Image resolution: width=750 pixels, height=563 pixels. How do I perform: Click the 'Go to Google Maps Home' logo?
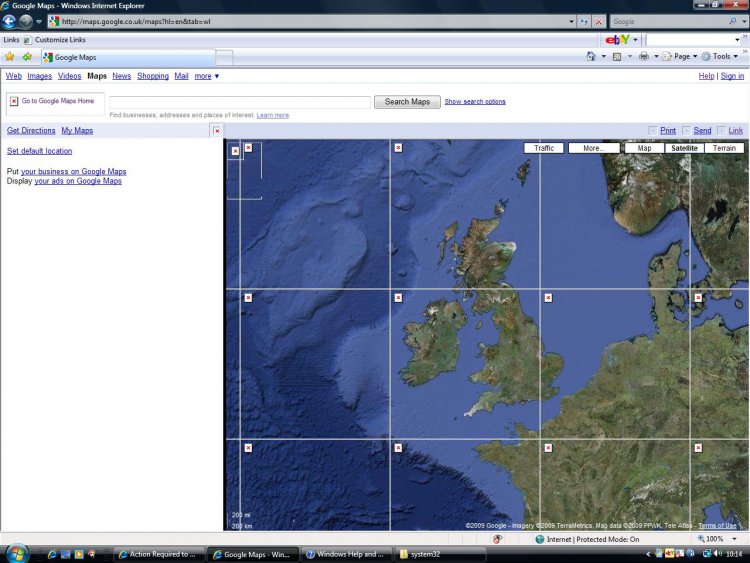point(55,104)
